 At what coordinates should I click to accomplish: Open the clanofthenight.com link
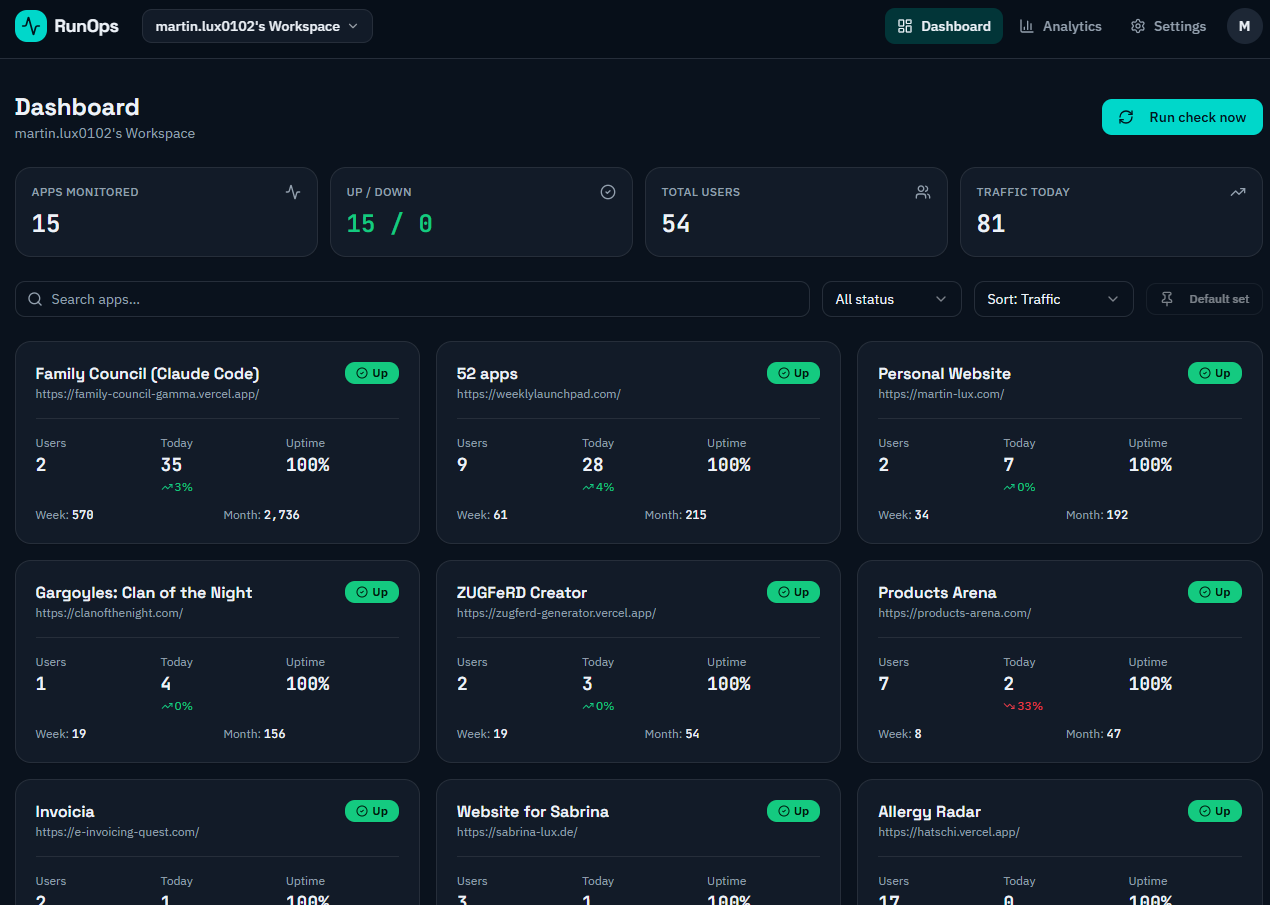click(x=109, y=613)
